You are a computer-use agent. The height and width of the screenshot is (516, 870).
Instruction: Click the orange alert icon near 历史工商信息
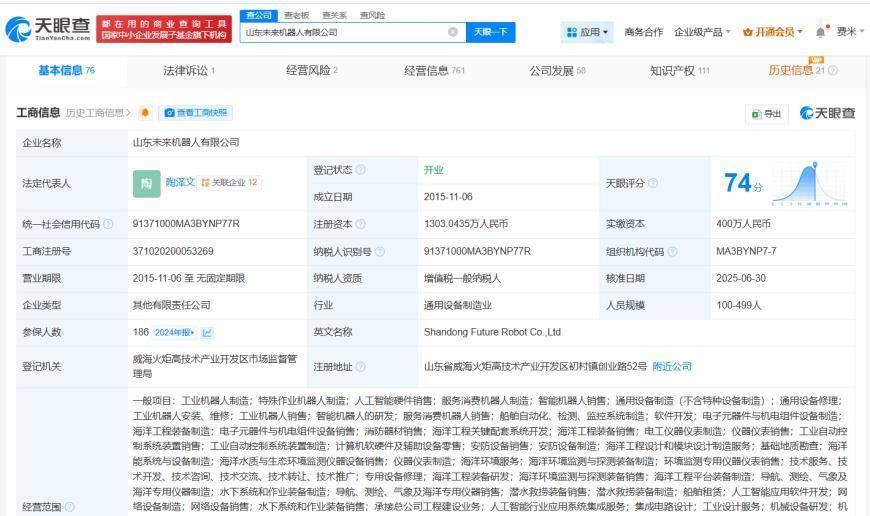(145, 112)
